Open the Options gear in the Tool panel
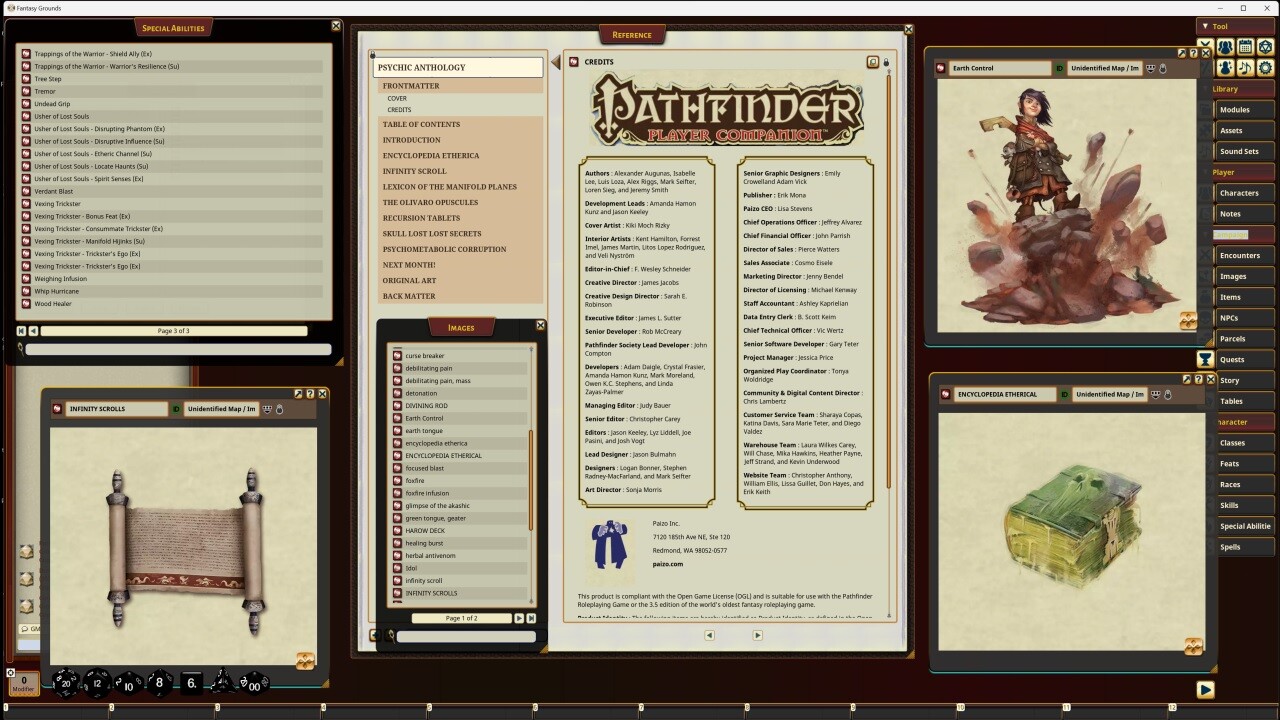Image resolution: width=1280 pixels, height=720 pixels. [1266, 67]
